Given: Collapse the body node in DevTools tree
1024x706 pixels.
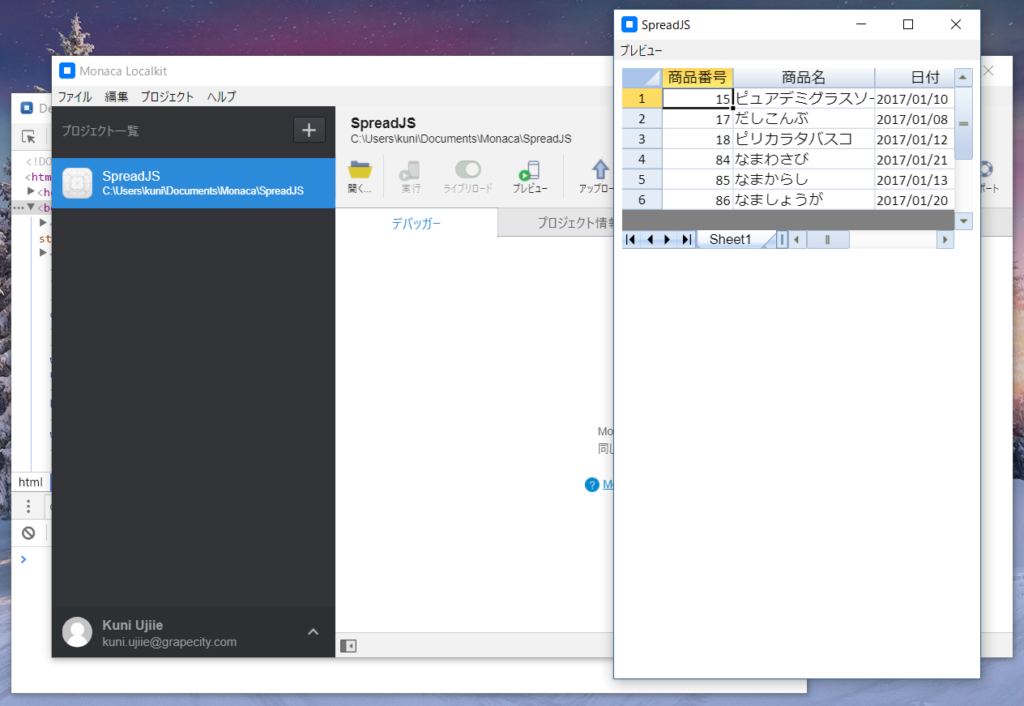Looking at the screenshot, I should coord(31,207).
